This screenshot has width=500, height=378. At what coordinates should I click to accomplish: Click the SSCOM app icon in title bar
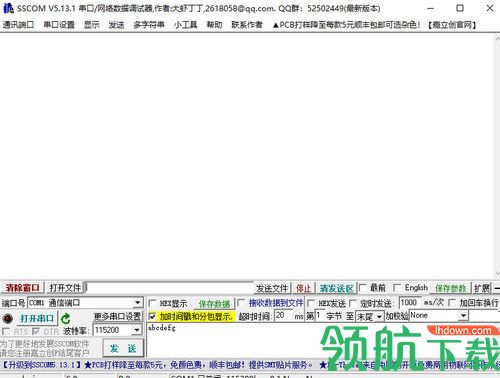8,8
